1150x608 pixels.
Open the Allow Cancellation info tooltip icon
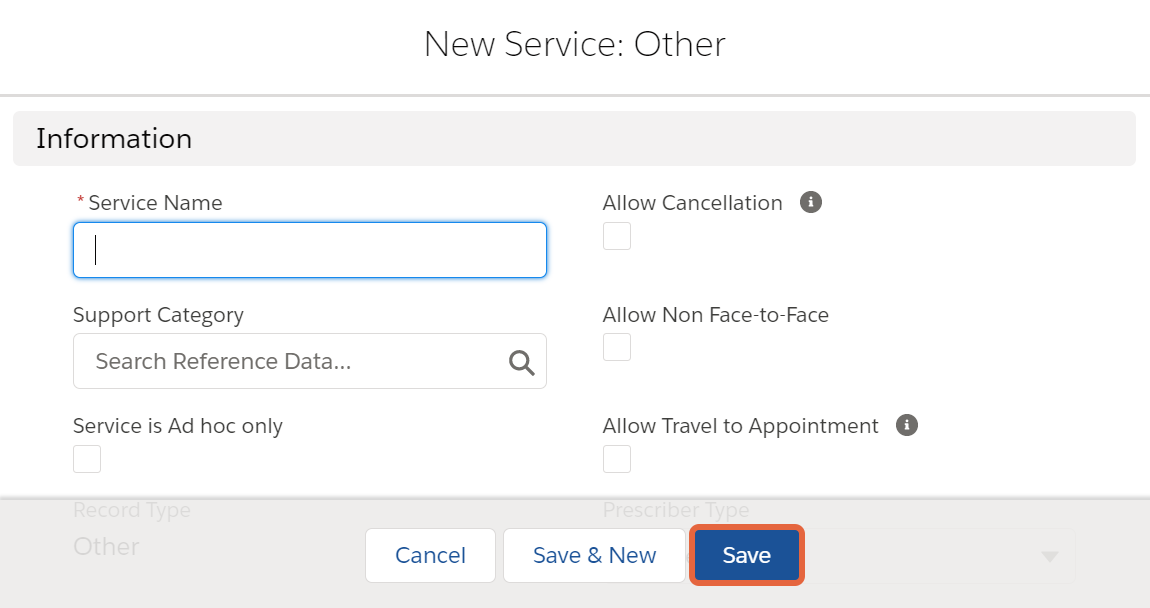(x=810, y=202)
